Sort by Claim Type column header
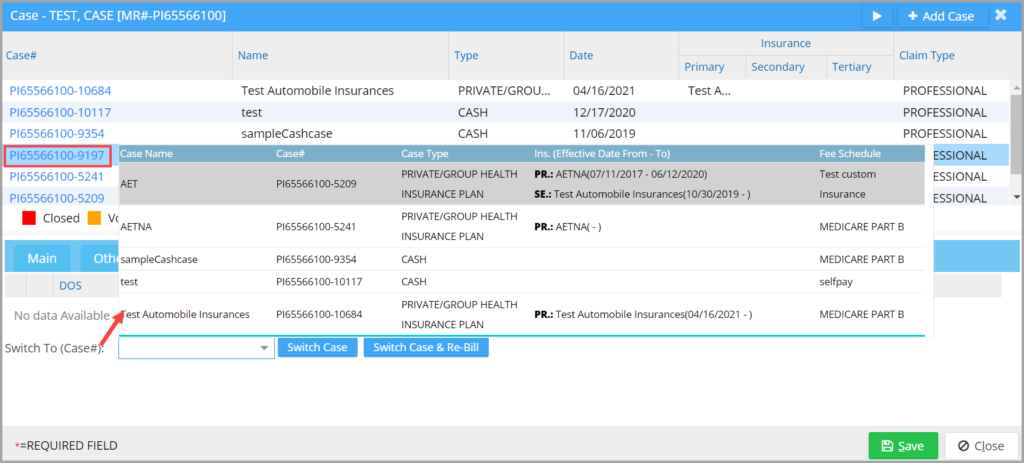This screenshot has width=1024, height=463. pyautogui.click(x=927, y=56)
